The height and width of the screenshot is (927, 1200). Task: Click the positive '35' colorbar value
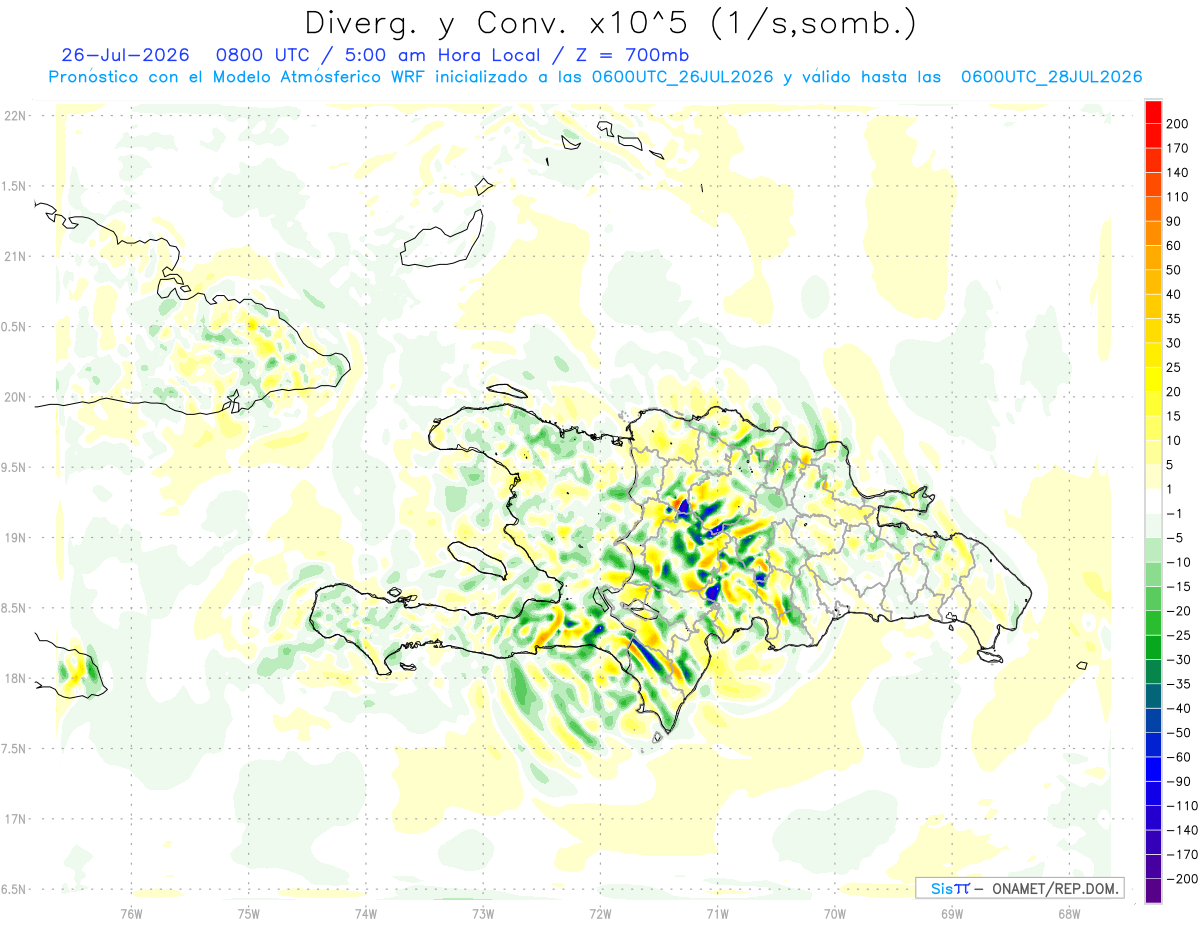[1175, 319]
